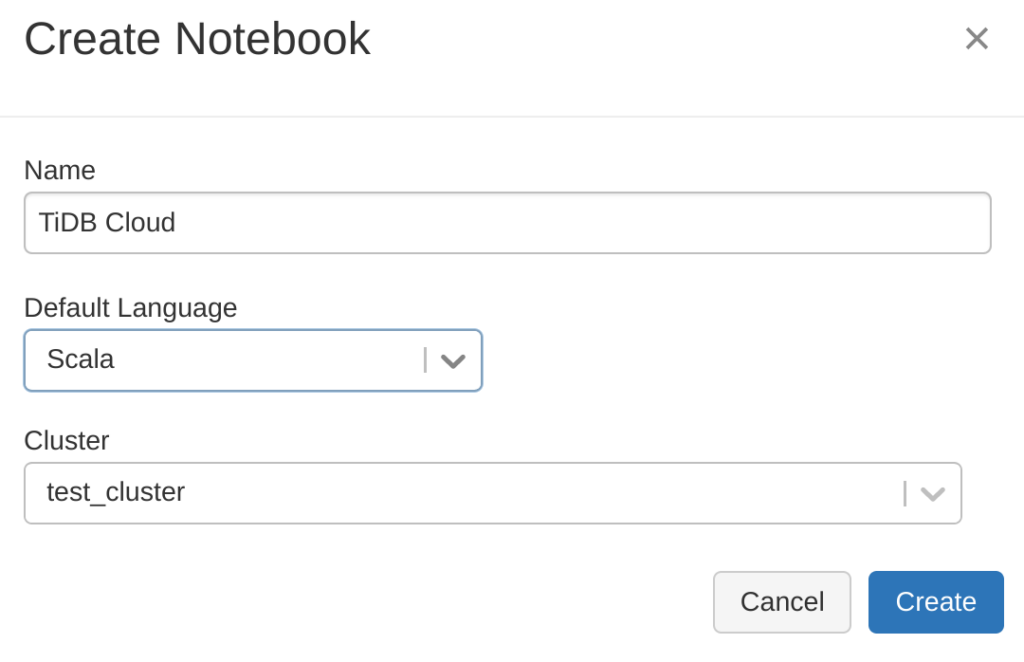This screenshot has height=662, width=1024.
Task: Click the test_cluster selection box
Action: [x=490, y=492]
